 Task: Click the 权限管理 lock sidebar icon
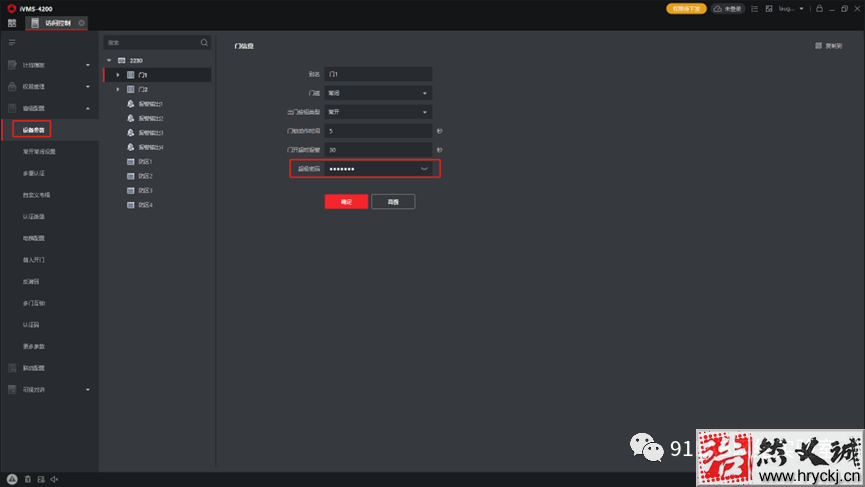pyautogui.click(x=12, y=87)
